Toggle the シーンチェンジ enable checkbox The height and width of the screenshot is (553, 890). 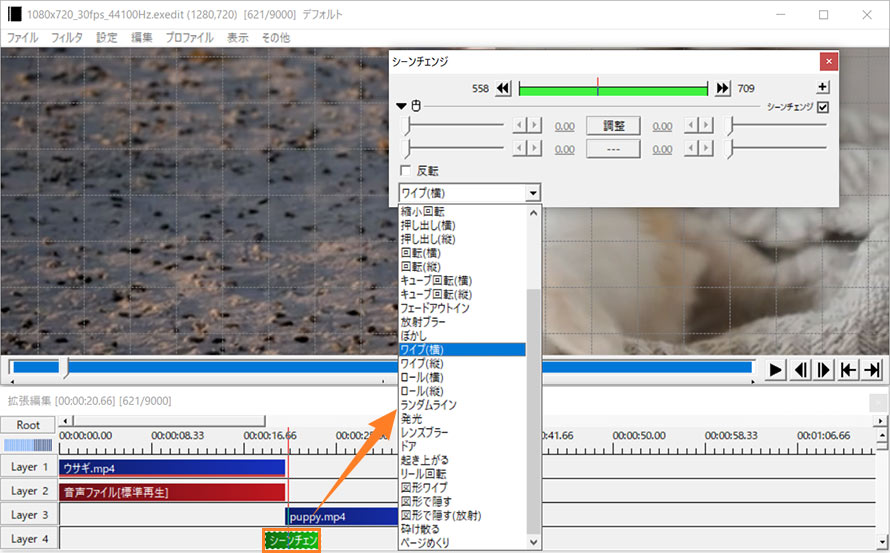point(822,107)
